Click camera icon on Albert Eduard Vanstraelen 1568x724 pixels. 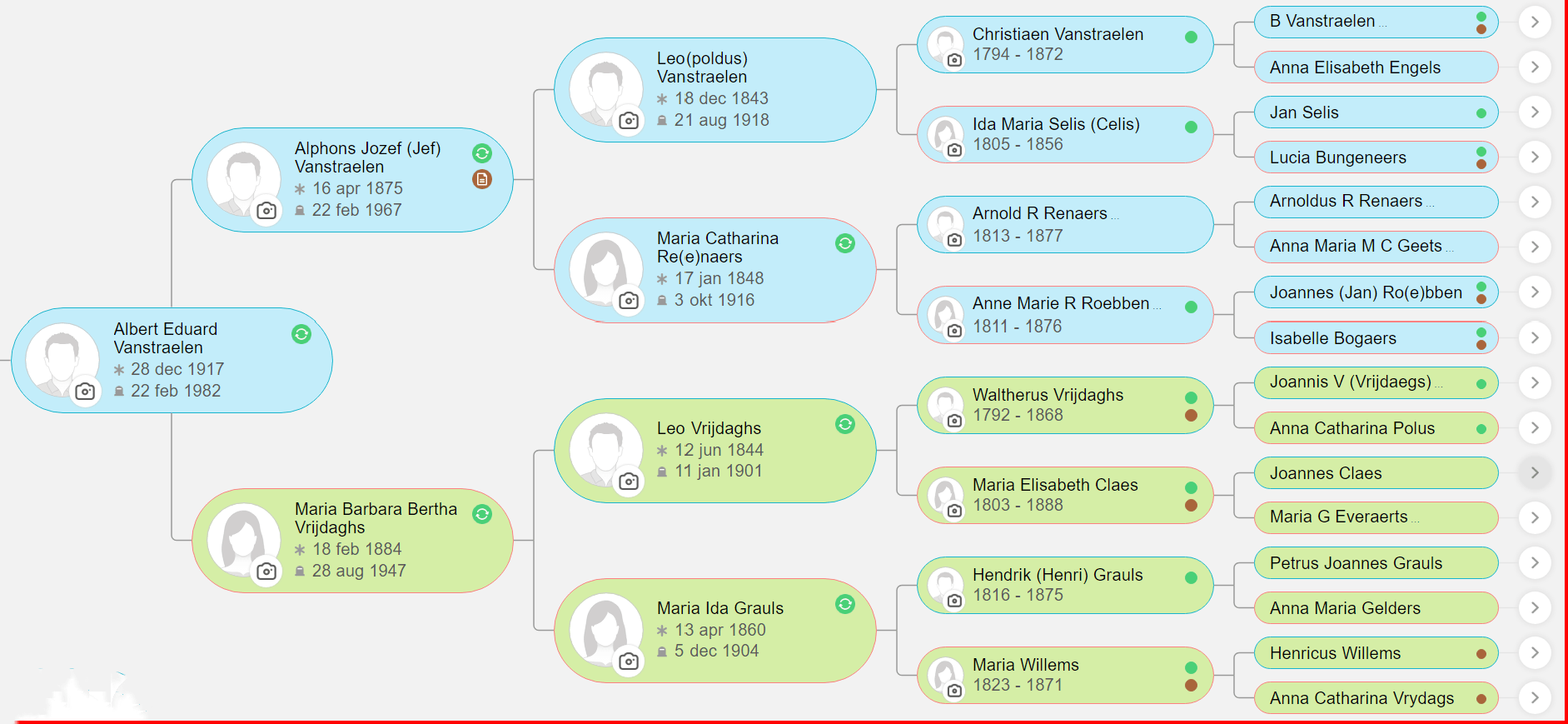85,391
